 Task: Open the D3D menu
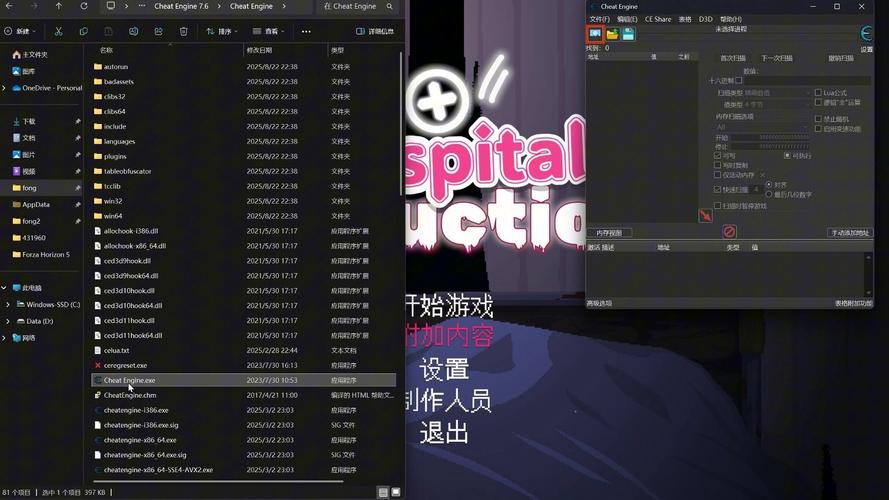tap(705, 19)
